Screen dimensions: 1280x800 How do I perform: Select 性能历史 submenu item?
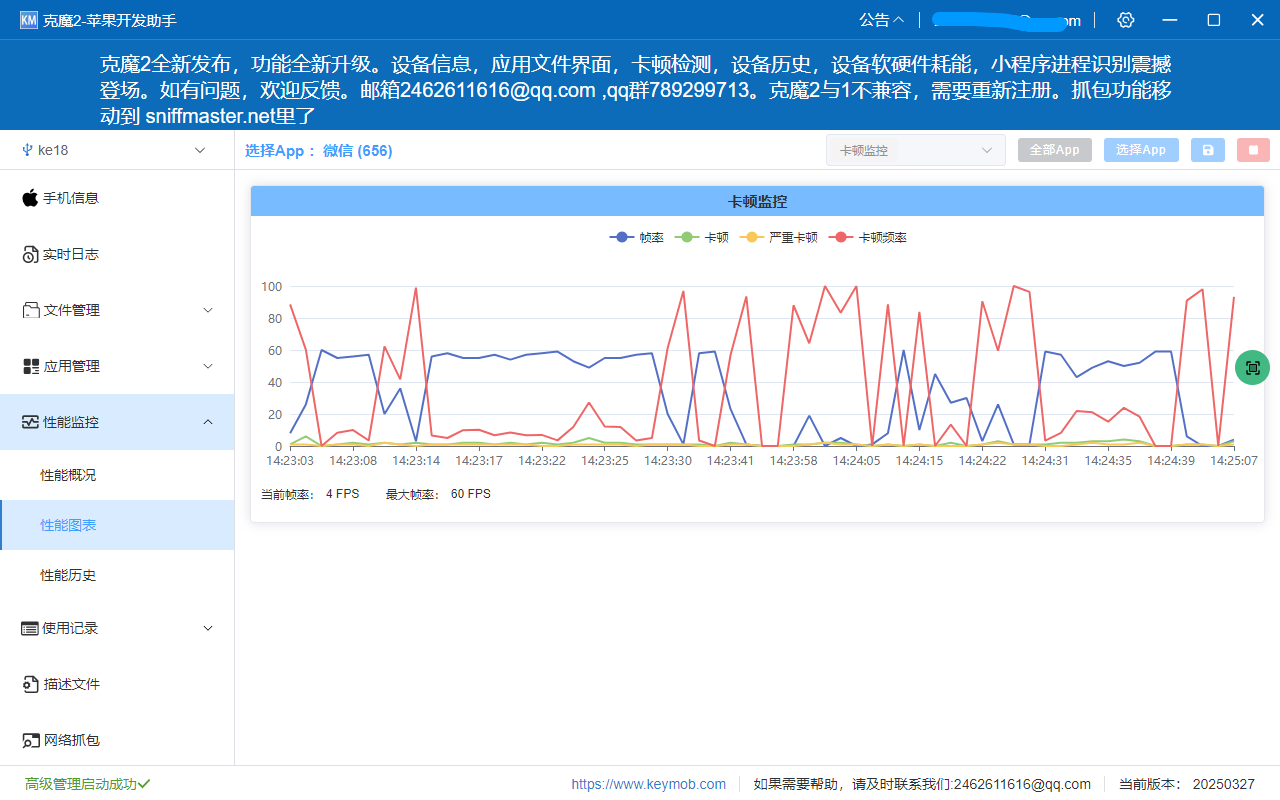(117, 575)
